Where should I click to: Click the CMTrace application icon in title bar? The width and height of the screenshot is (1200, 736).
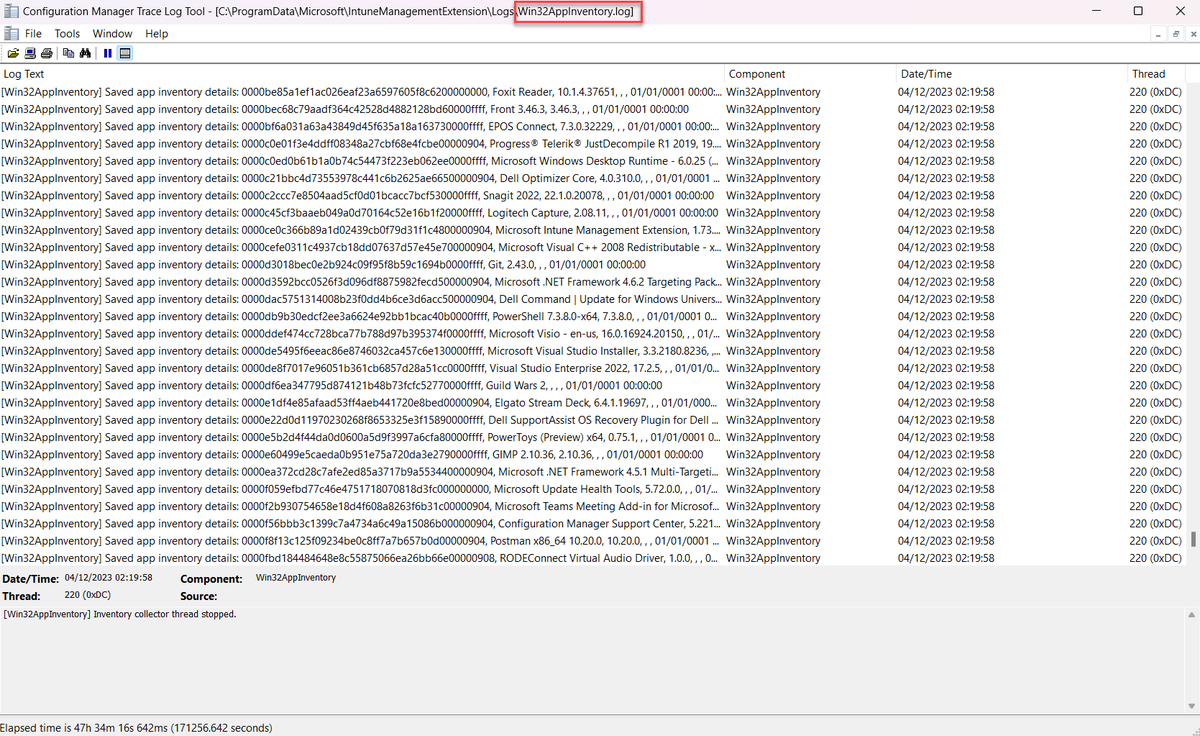click(11, 11)
